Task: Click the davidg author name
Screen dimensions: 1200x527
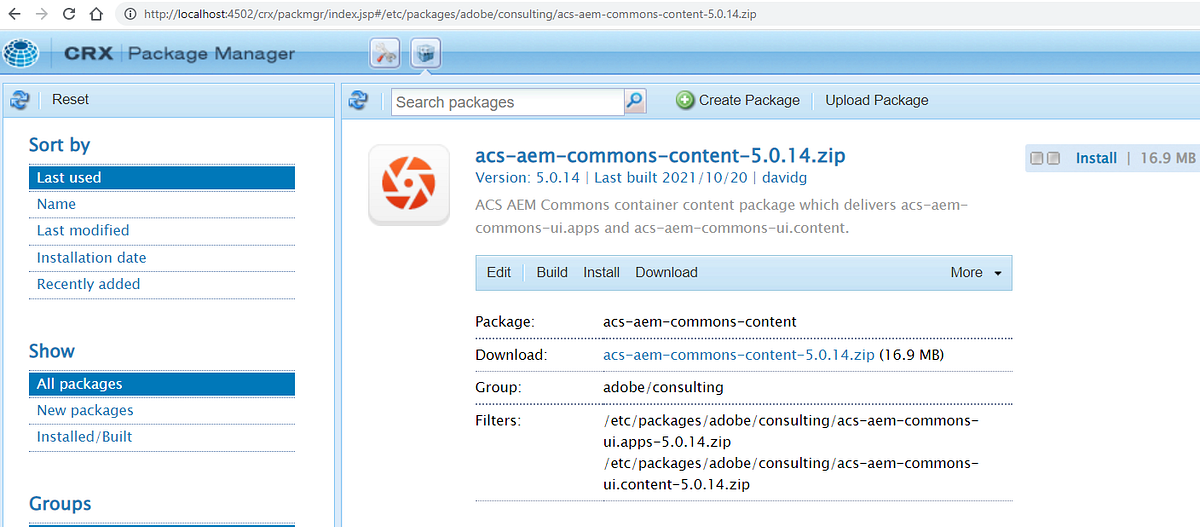Action: pyautogui.click(x=783, y=178)
